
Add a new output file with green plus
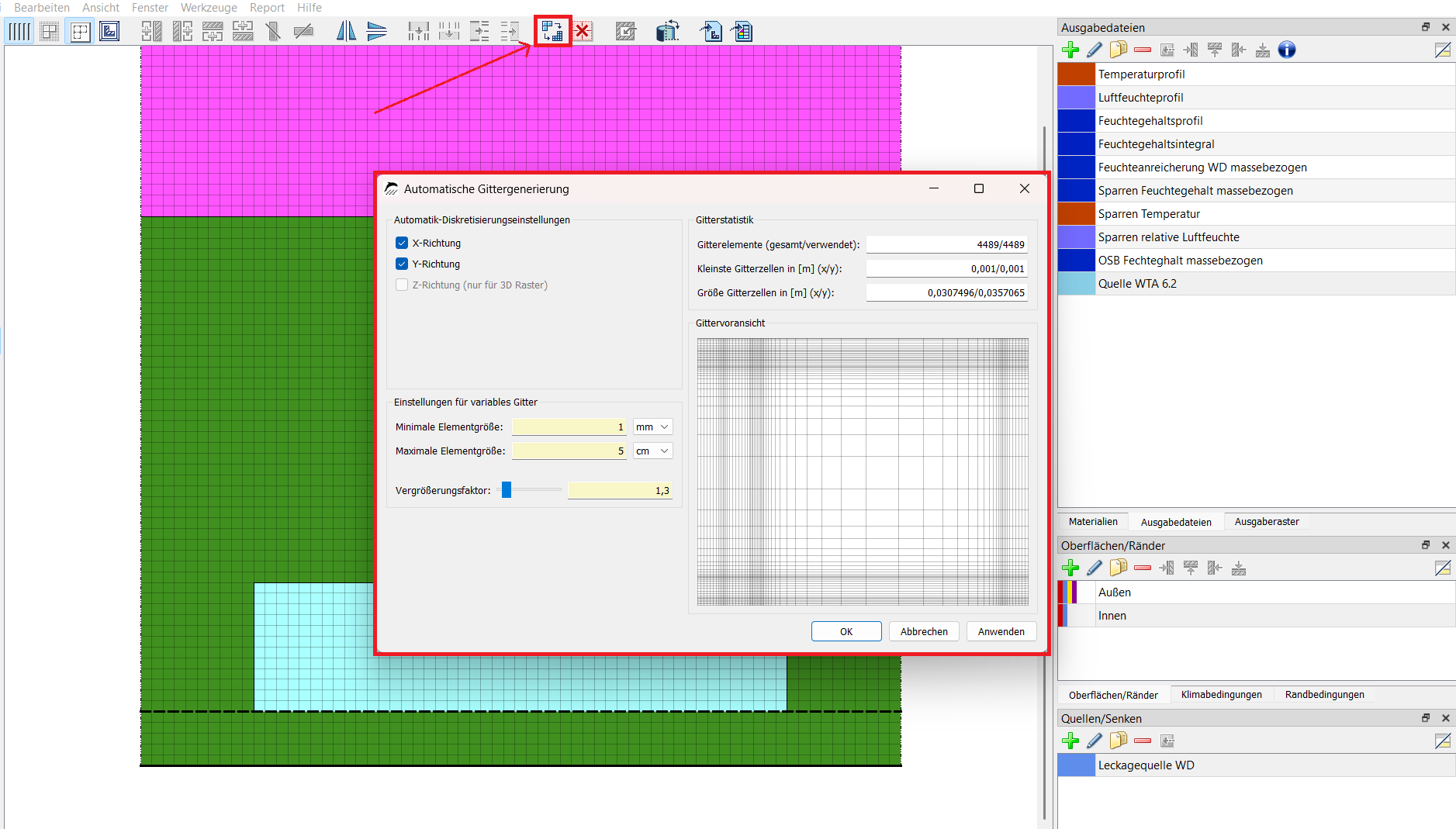point(1070,50)
